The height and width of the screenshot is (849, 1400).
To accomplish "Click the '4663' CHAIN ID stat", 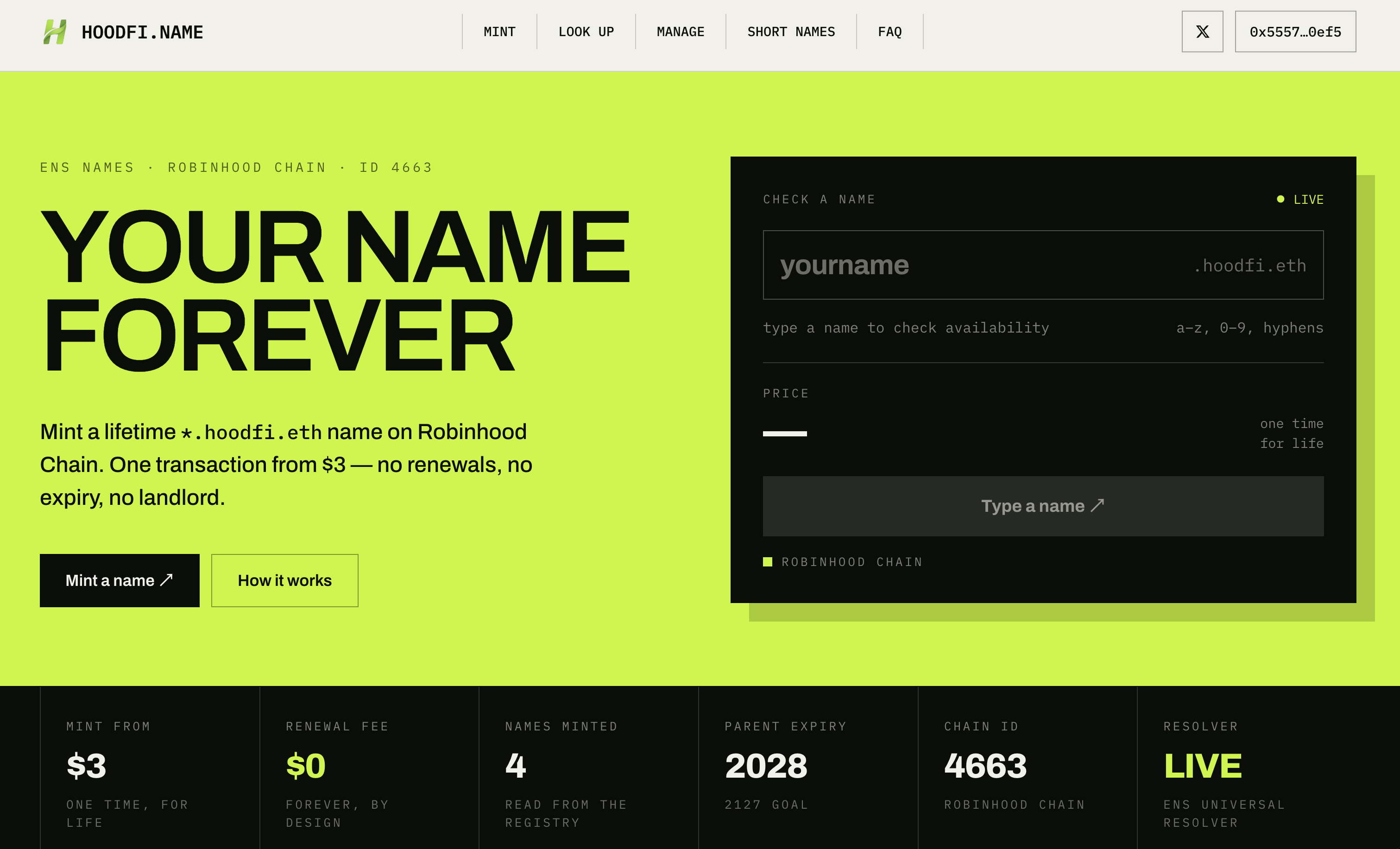I will [x=985, y=766].
